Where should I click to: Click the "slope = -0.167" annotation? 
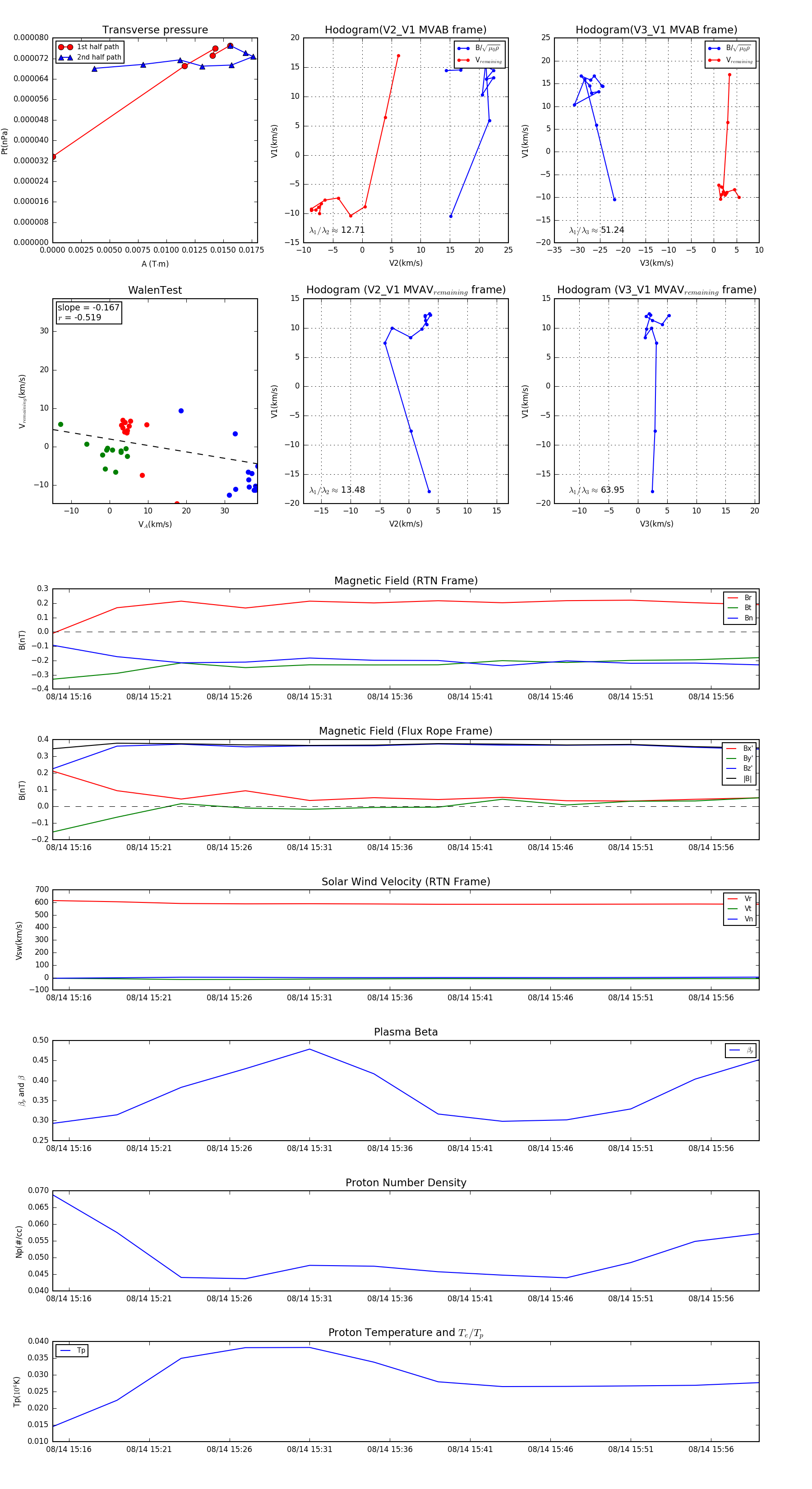point(88,308)
